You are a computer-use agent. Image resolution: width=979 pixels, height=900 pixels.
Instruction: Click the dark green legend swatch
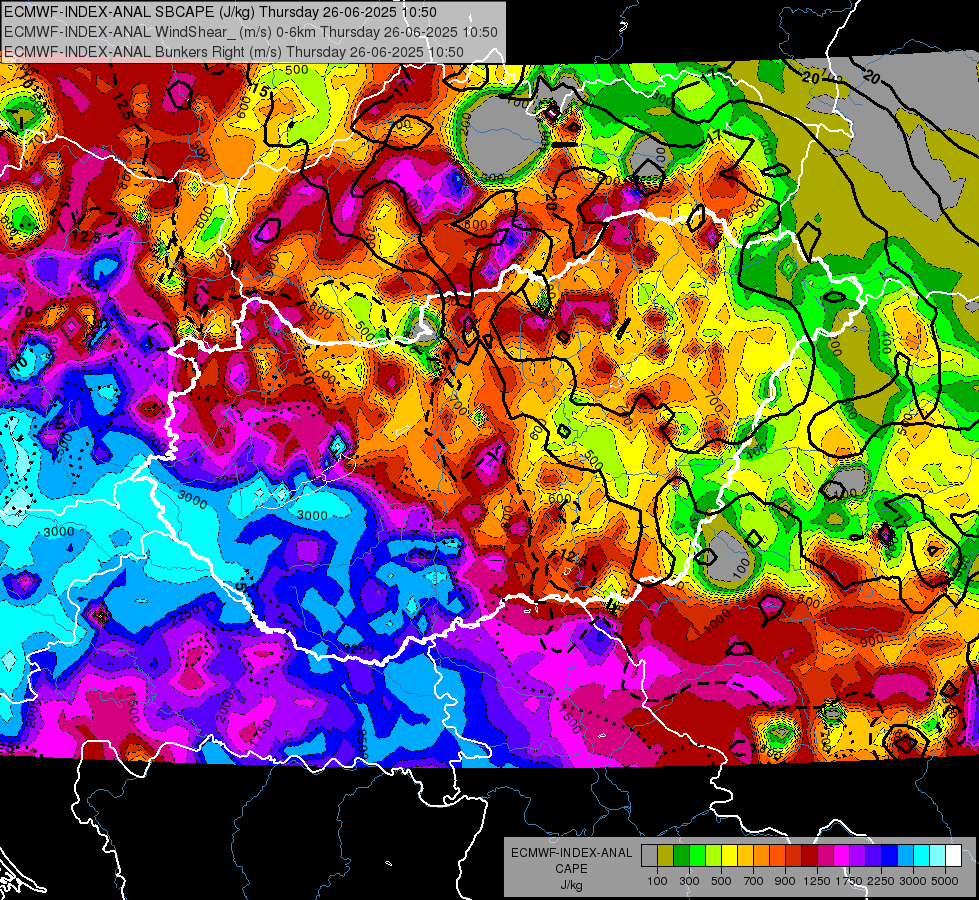coord(681,855)
